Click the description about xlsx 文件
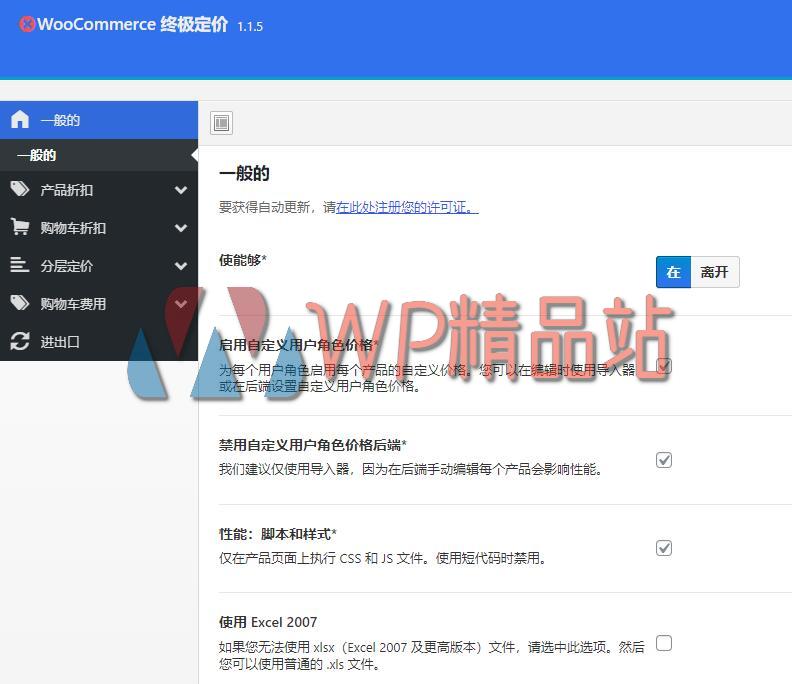The width and height of the screenshot is (792, 684). click(x=432, y=655)
